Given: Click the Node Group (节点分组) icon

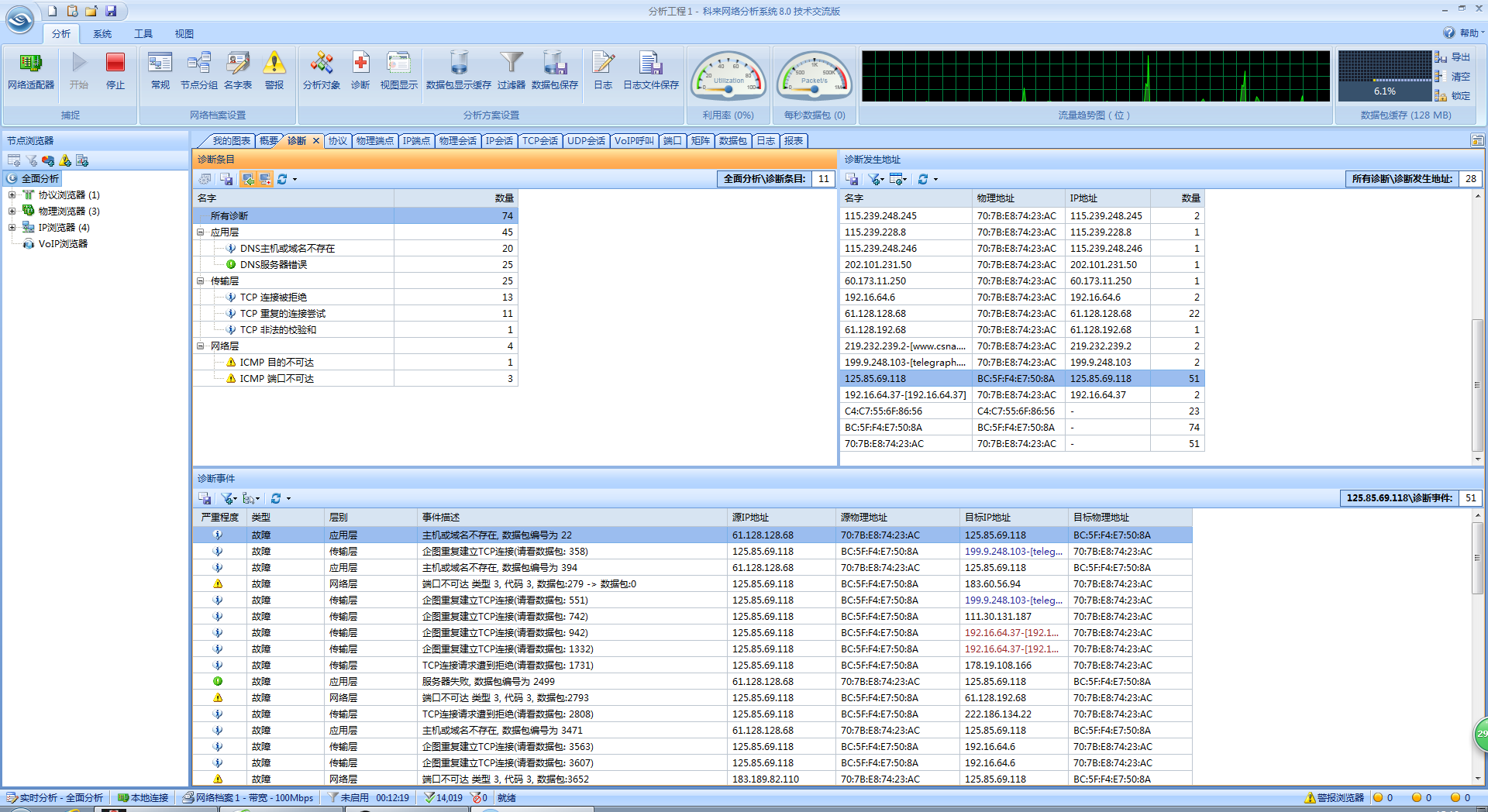Looking at the screenshot, I should coord(199,64).
